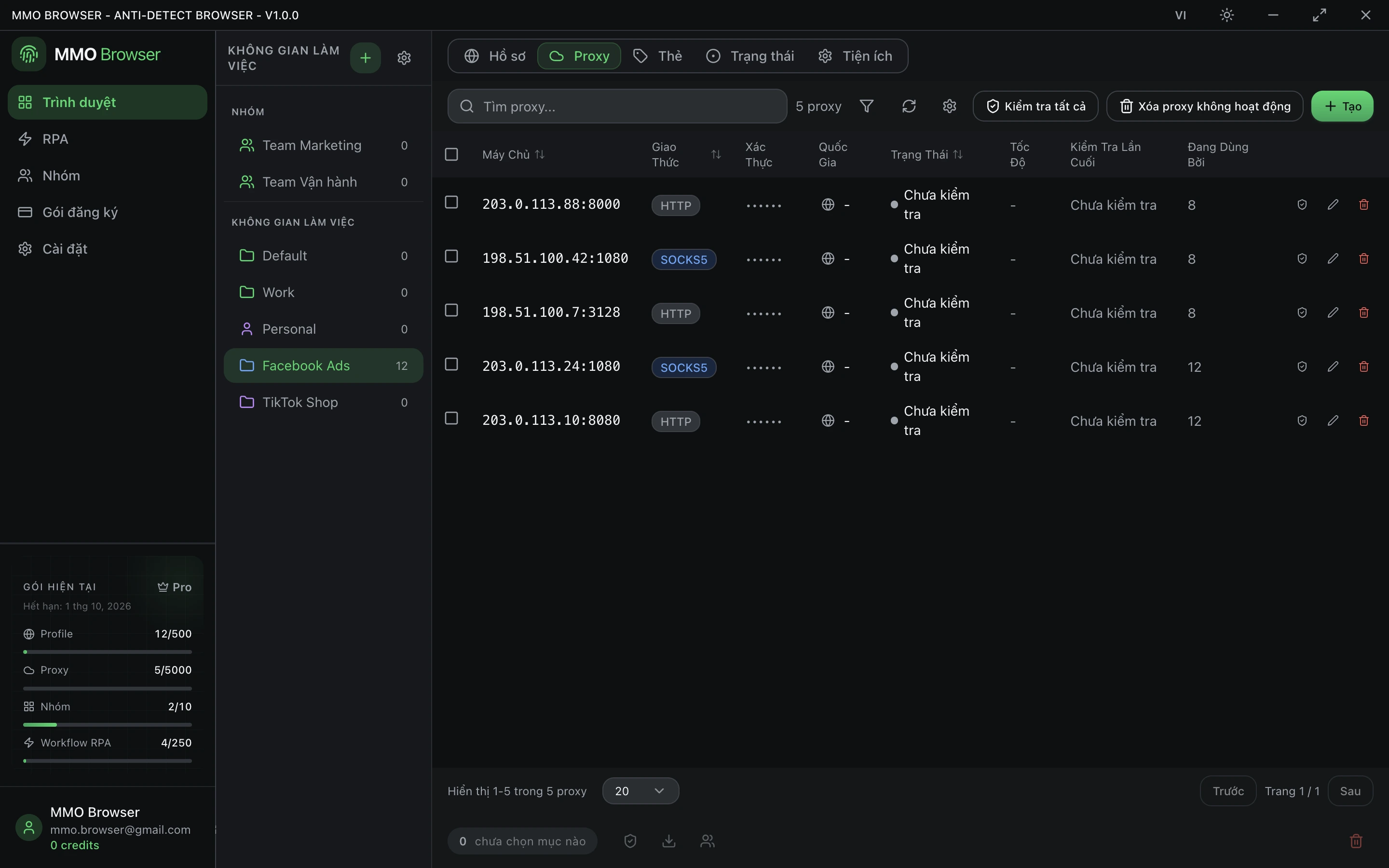1389x868 pixels.
Task: Click bulk check shield icon in bottom bar
Action: click(630, 841)
